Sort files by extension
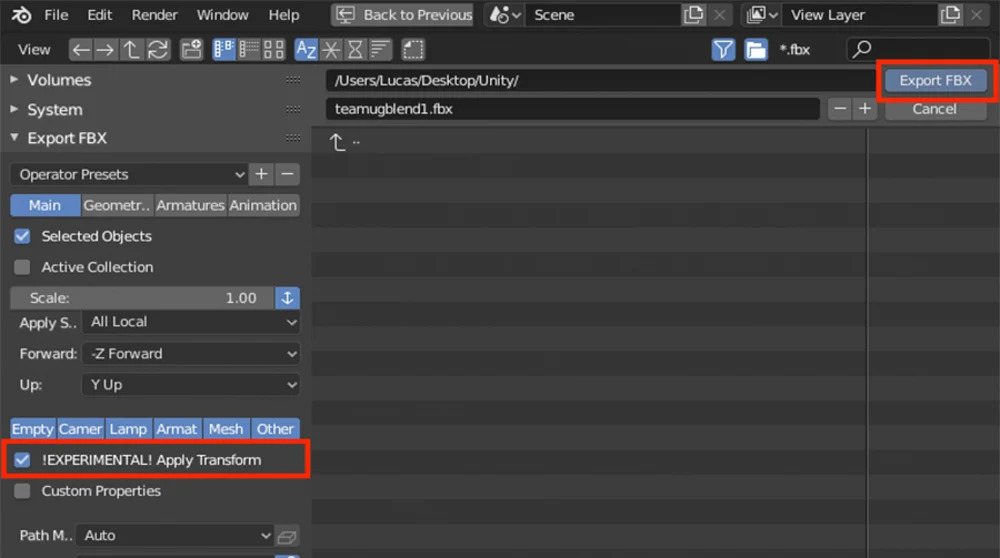The width and height of the screenshot is (1000, 558). [331, 50]
